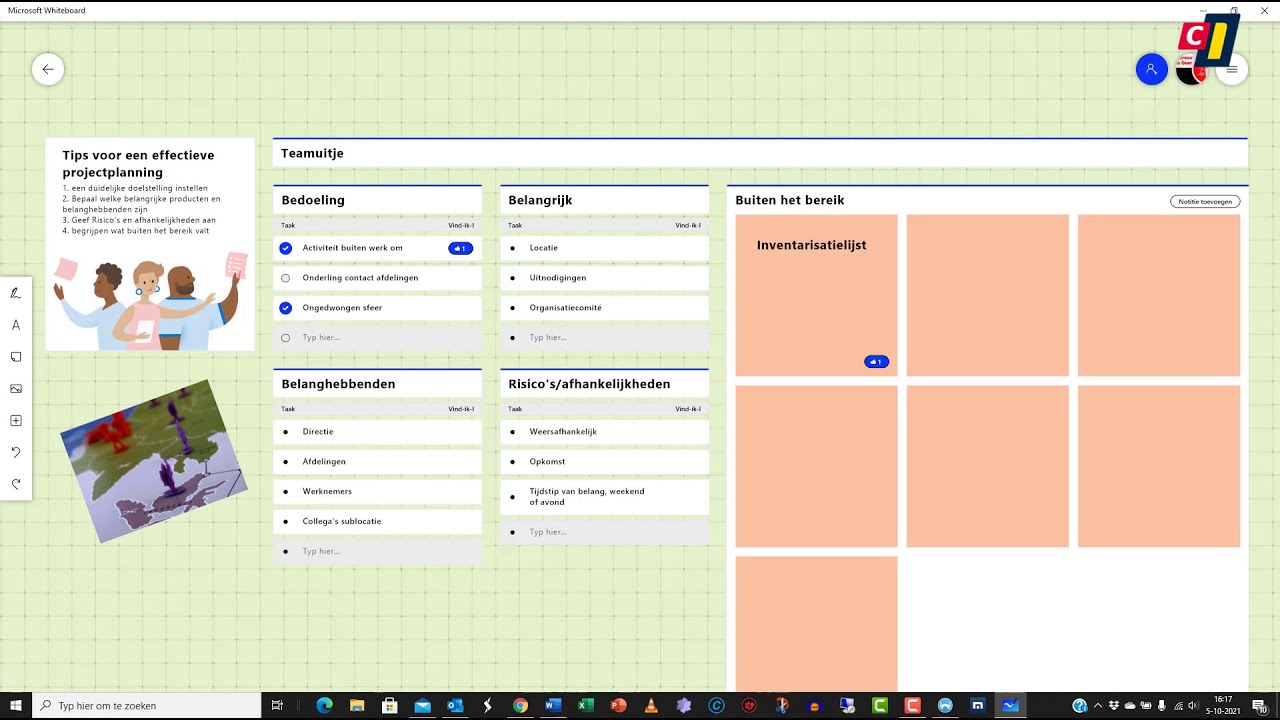Open the taskbar clock and date
This screenshot has width=1280, height=720.
coord(1223,705)
